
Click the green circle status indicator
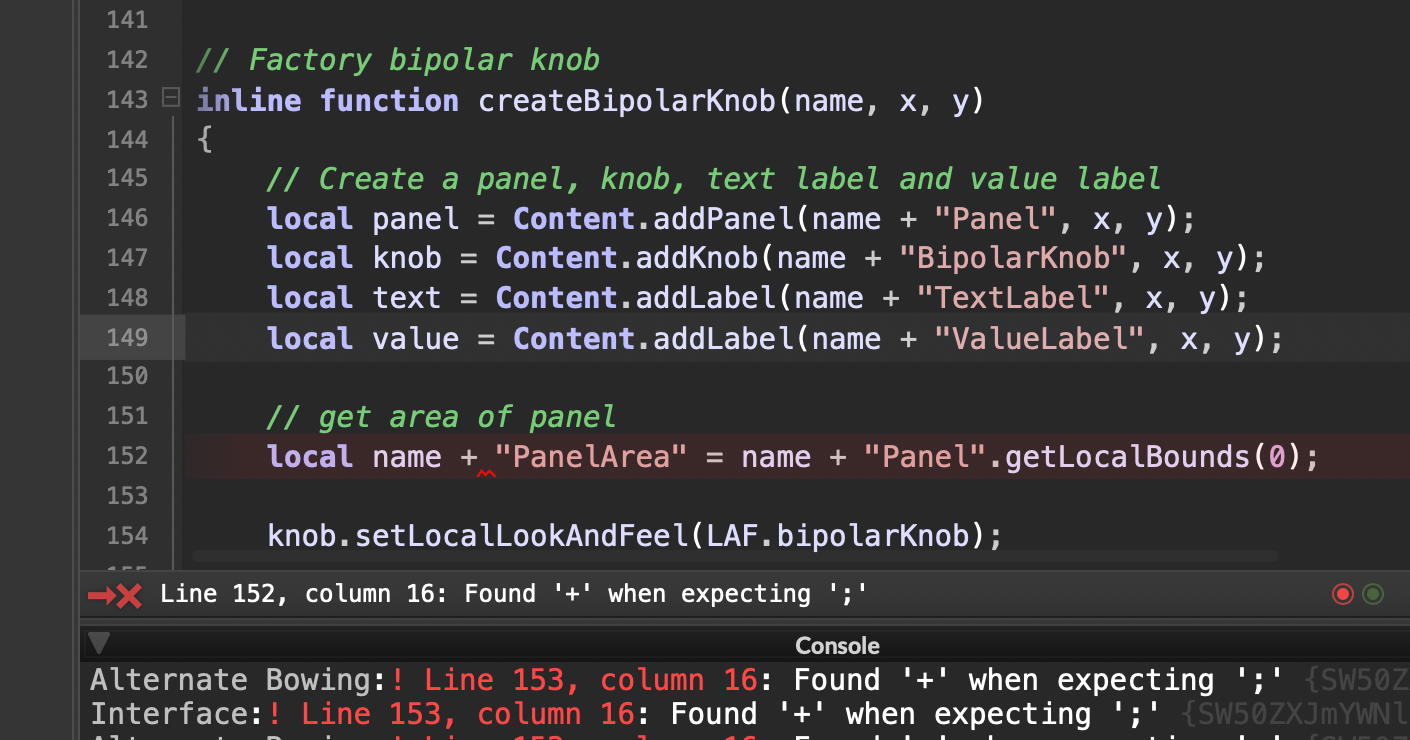coord(1373,595)
